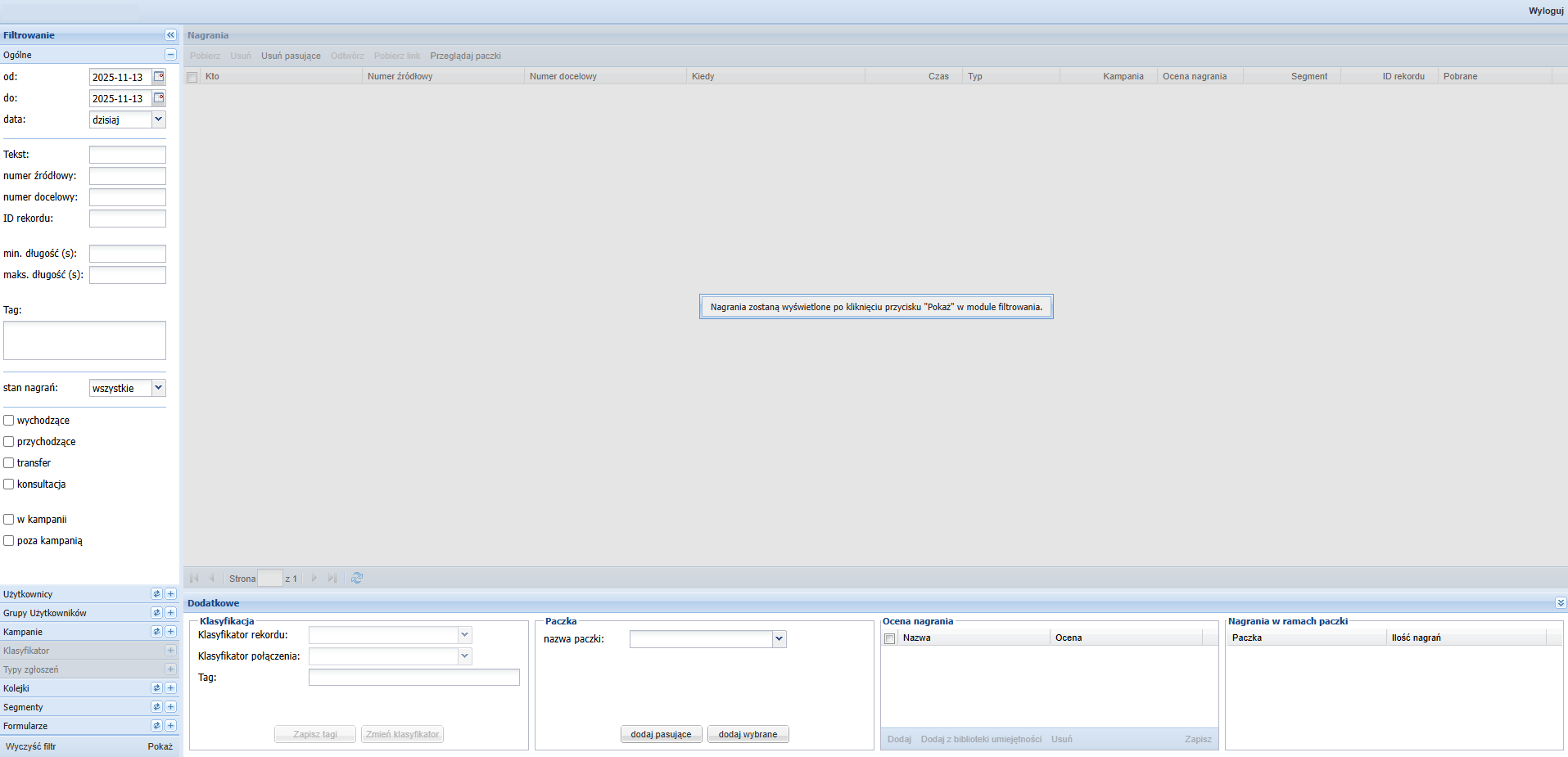Expand the Użytkownicy filter section

170,594
